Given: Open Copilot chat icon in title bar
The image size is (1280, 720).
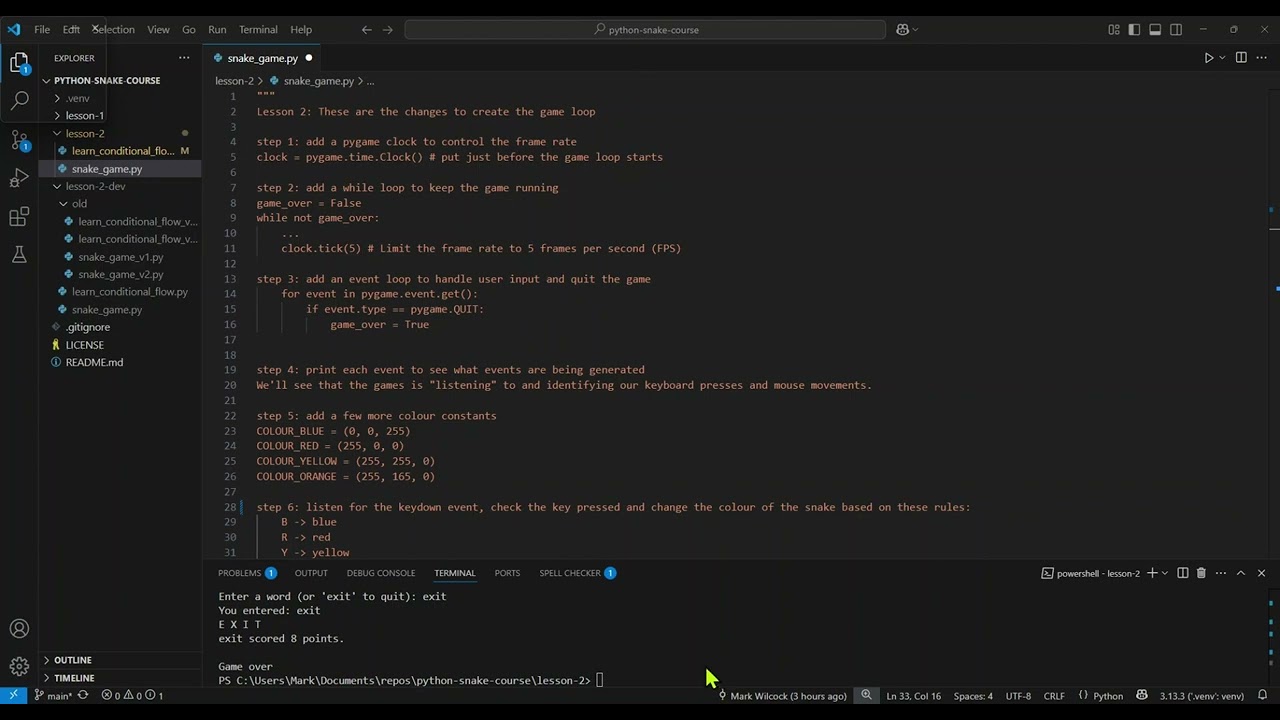Looking at the screenshot, I should click(902, 30).
